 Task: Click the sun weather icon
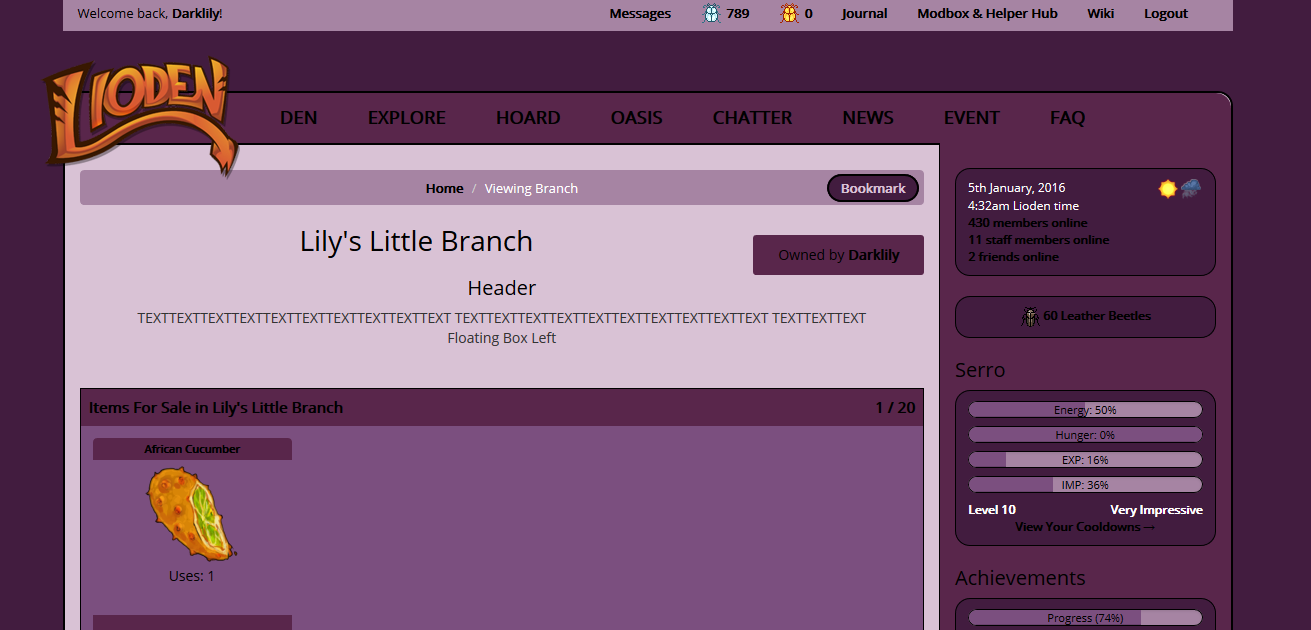[x=1167, y=188]
